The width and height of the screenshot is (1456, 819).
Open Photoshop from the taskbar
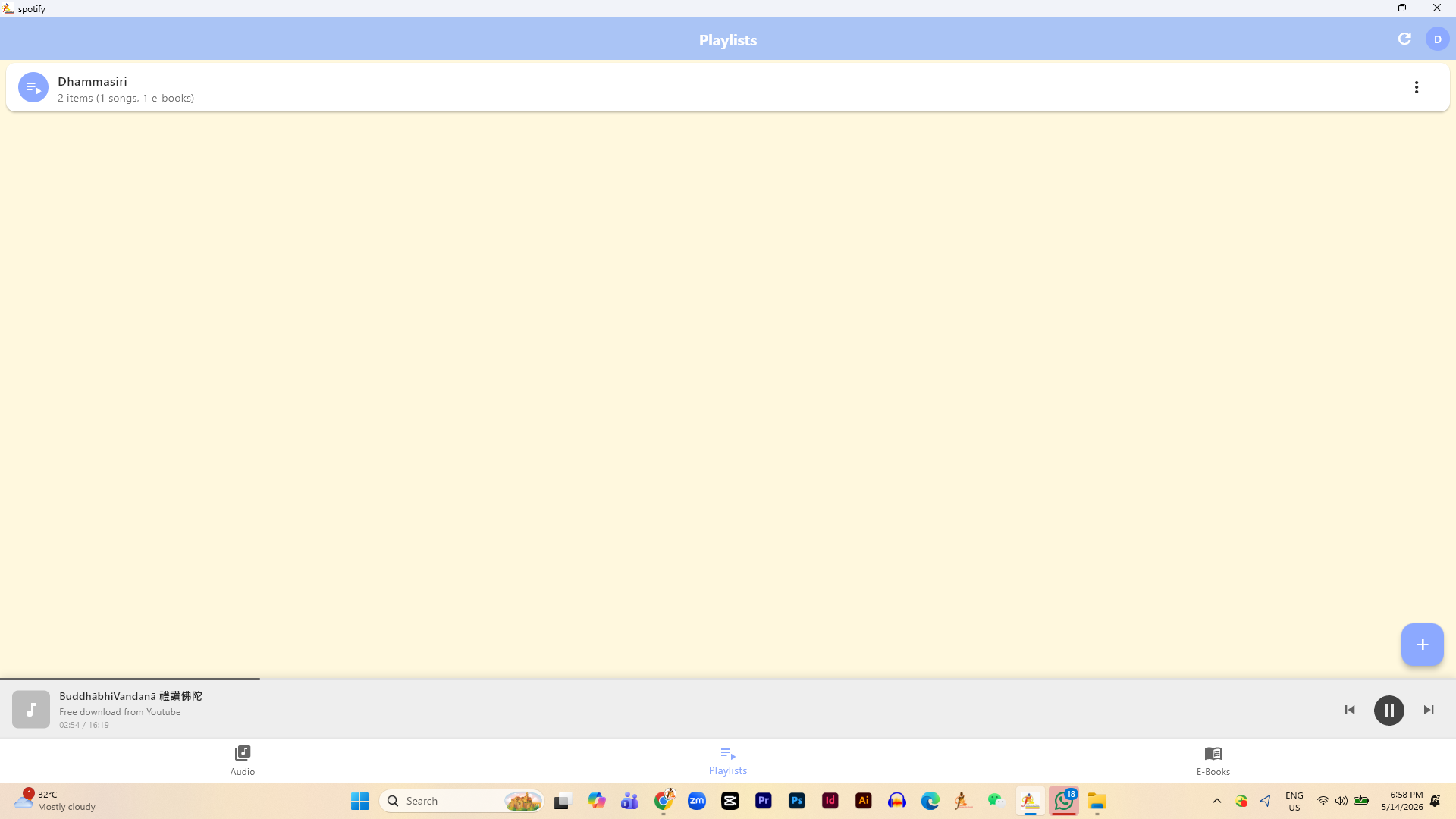click(796, 801)
